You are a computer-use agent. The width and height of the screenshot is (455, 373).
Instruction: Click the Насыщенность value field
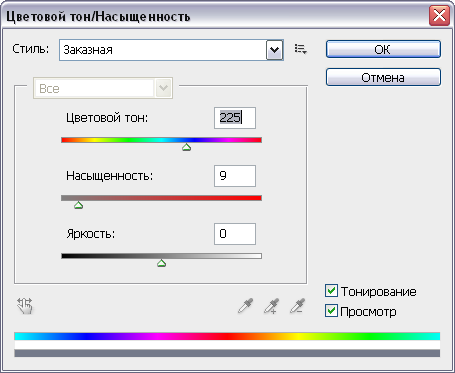[x=235, y=176]
